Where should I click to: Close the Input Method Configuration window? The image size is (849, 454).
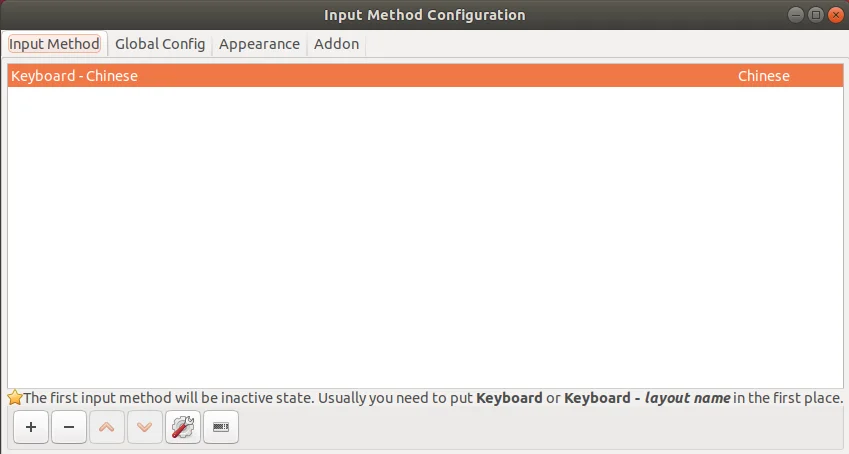click(835, 15)
